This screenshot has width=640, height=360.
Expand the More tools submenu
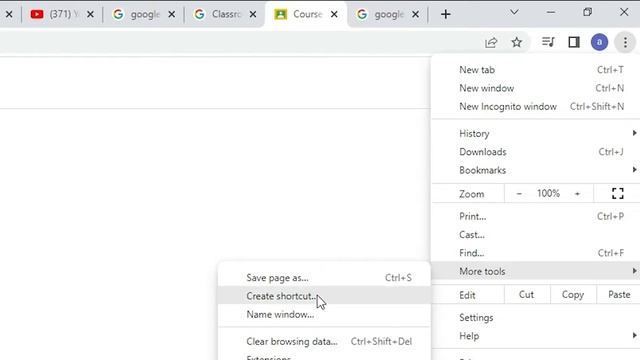[536, 271]
